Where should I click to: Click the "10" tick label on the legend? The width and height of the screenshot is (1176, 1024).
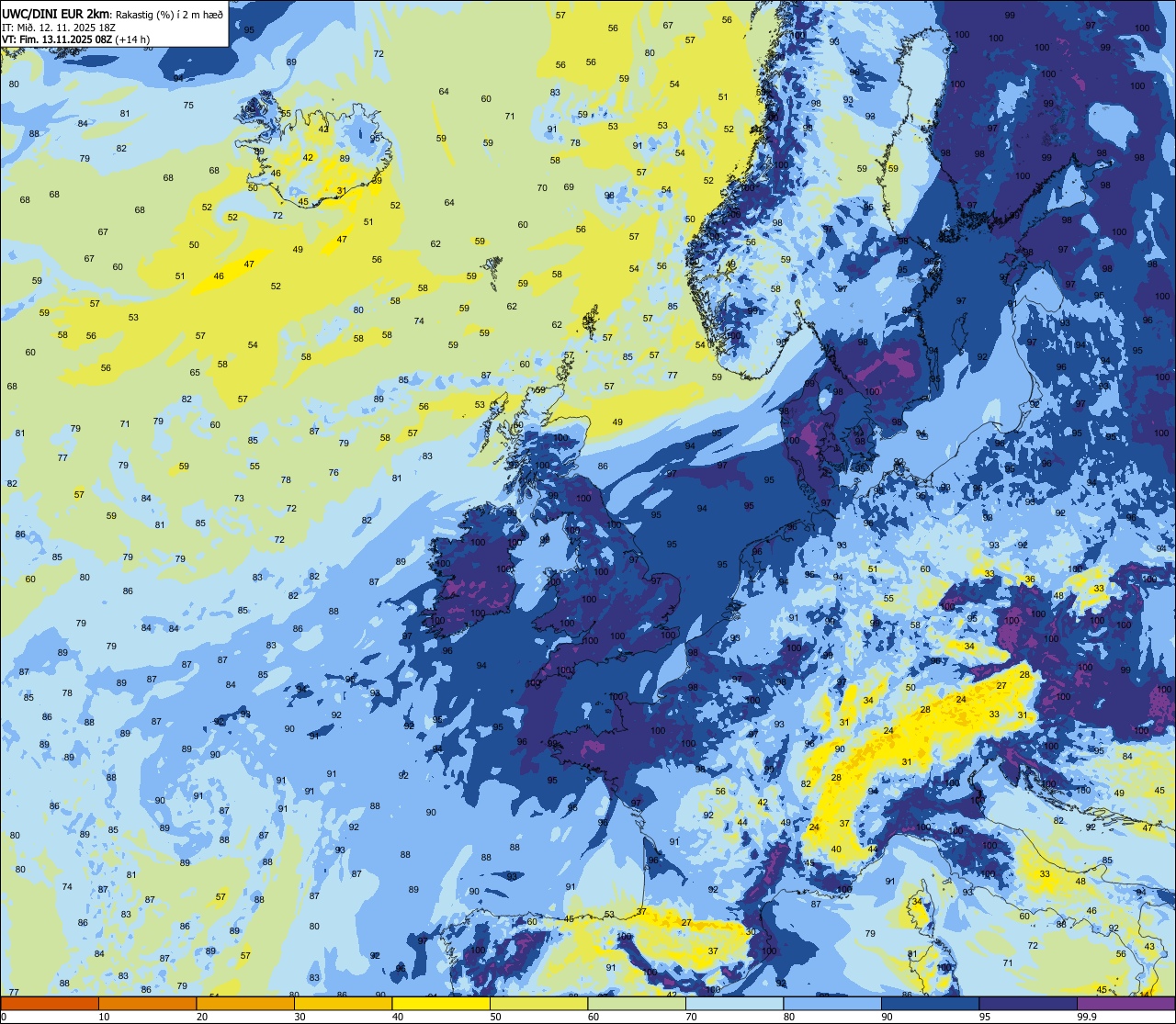pyautogui.click(x=104, y=1017)
